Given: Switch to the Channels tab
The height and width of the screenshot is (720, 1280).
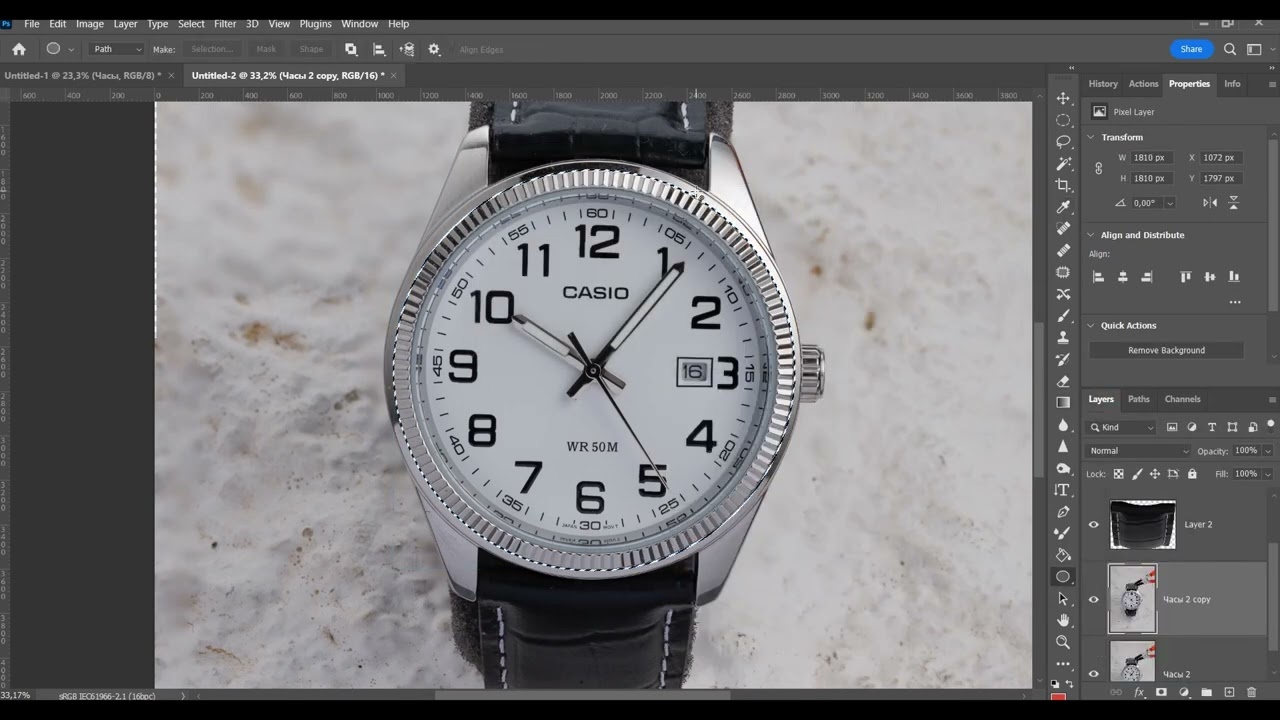Looking at the screenshot, I should (x=1182, y=399).
